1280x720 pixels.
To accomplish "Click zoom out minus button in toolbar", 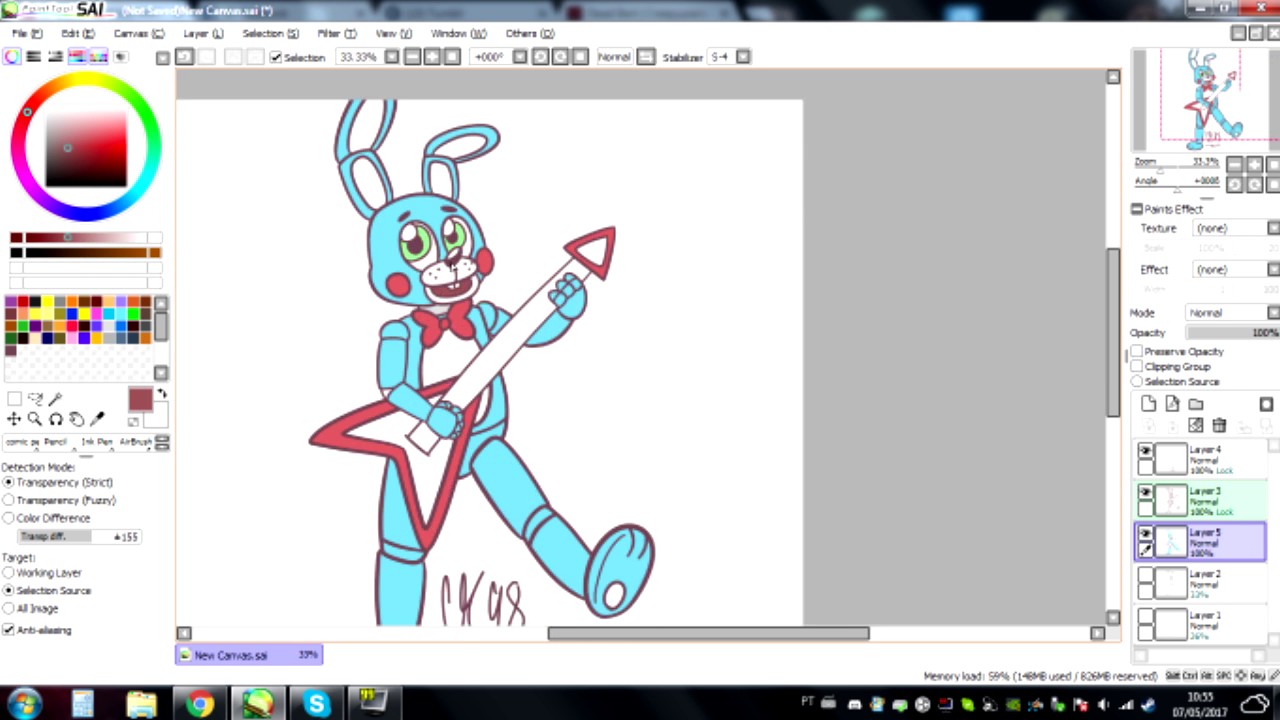I will click(x=412, y=57).
